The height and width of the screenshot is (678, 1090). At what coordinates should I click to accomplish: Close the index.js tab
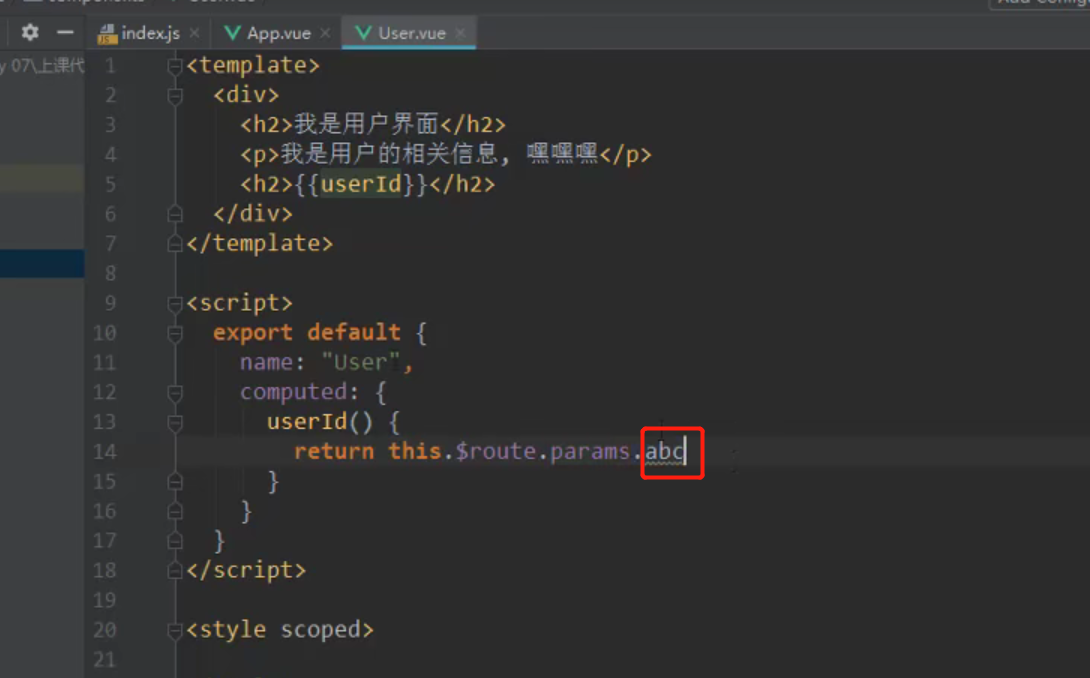pos(195,33)
